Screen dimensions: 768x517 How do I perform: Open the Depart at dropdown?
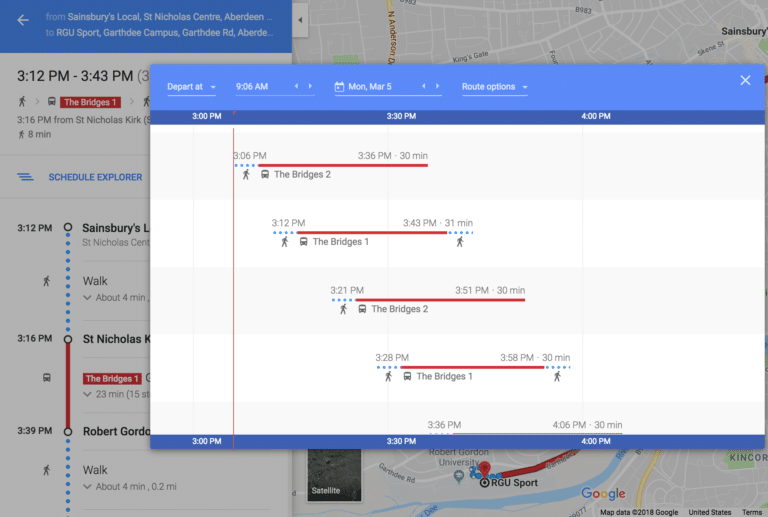click(x=192, y=87)
